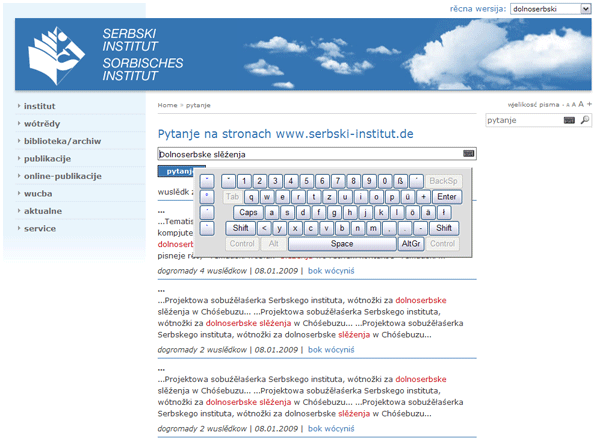Expand the institut menu section
Image resolution: width=600 pixels, height=441 pixels.
[39, 106]
